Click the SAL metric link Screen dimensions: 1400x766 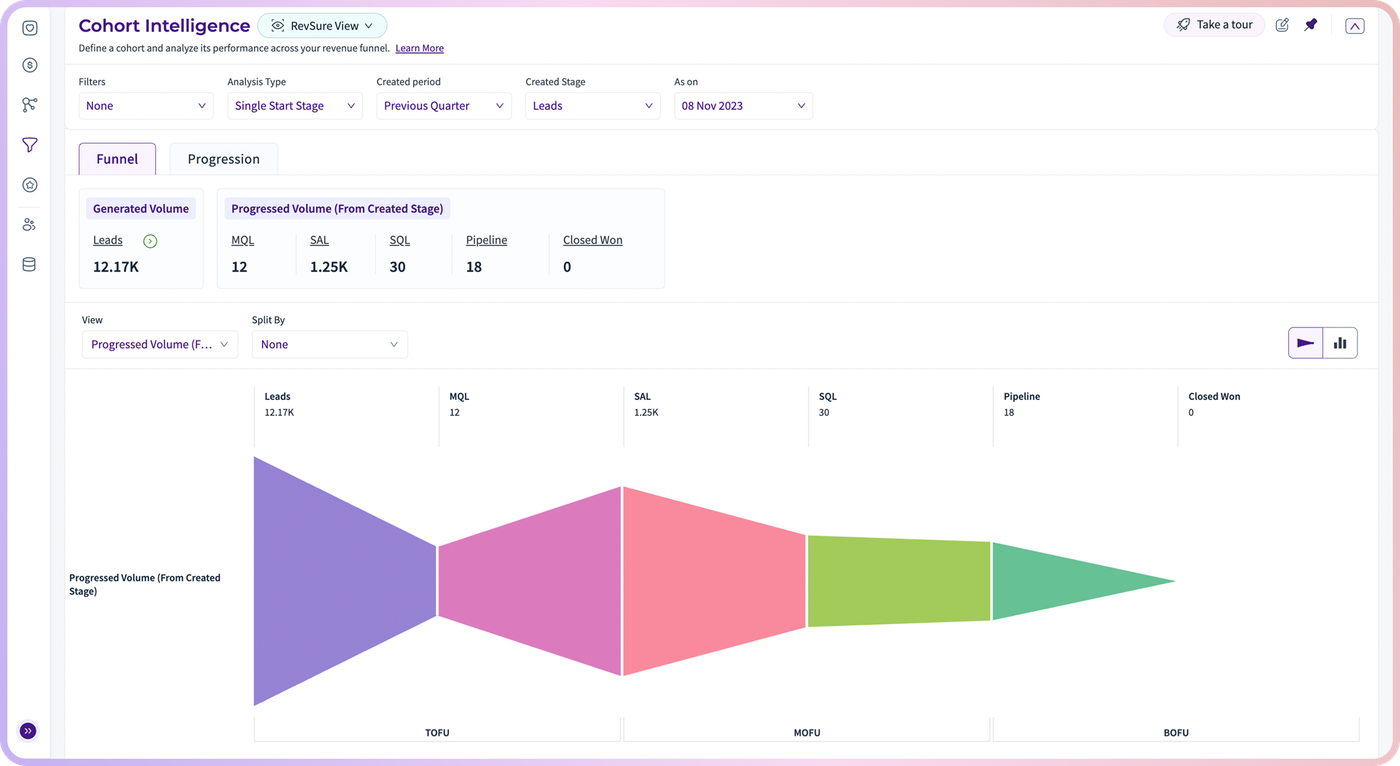[x=319, y=240]
